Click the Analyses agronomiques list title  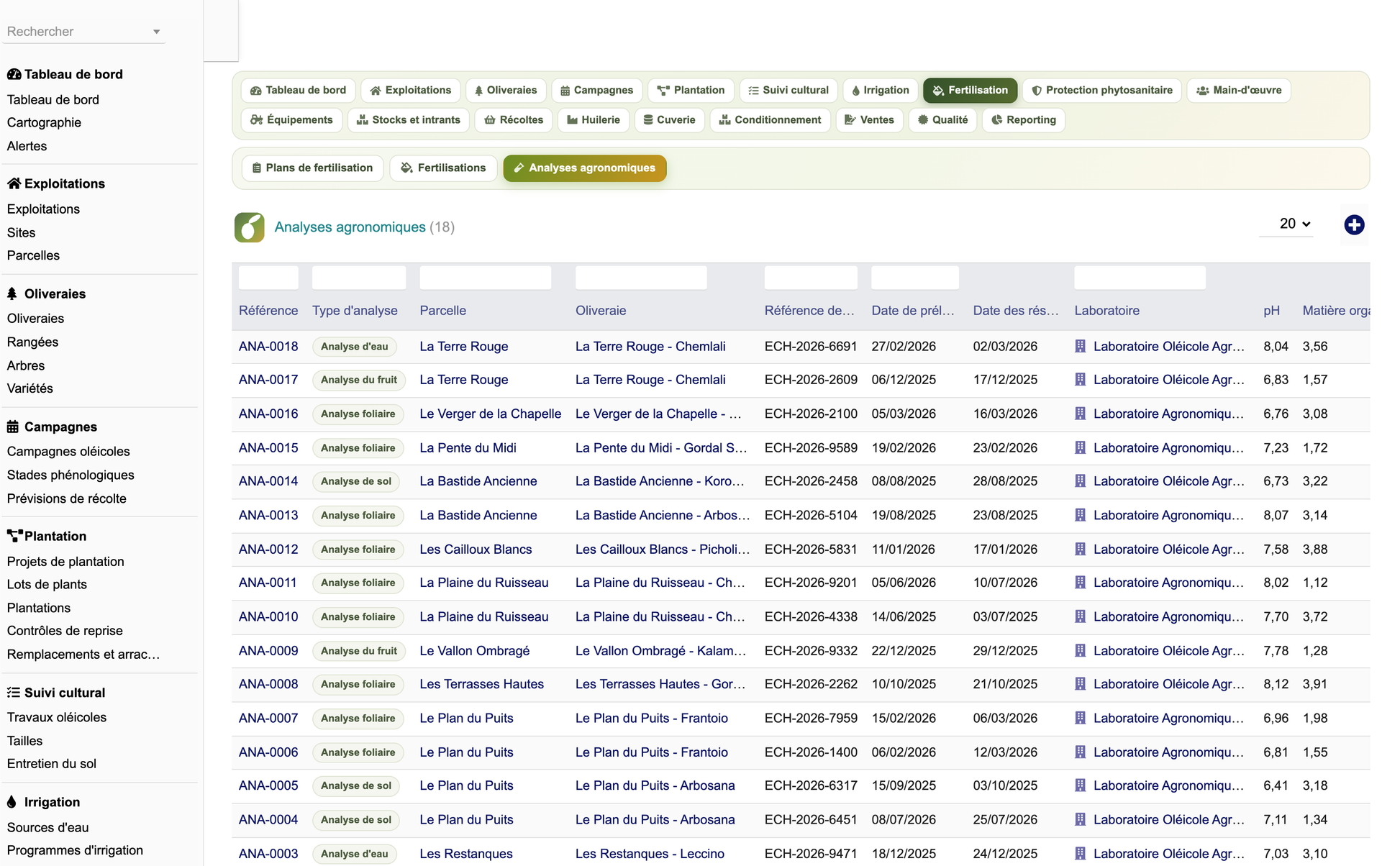[350, 227]
